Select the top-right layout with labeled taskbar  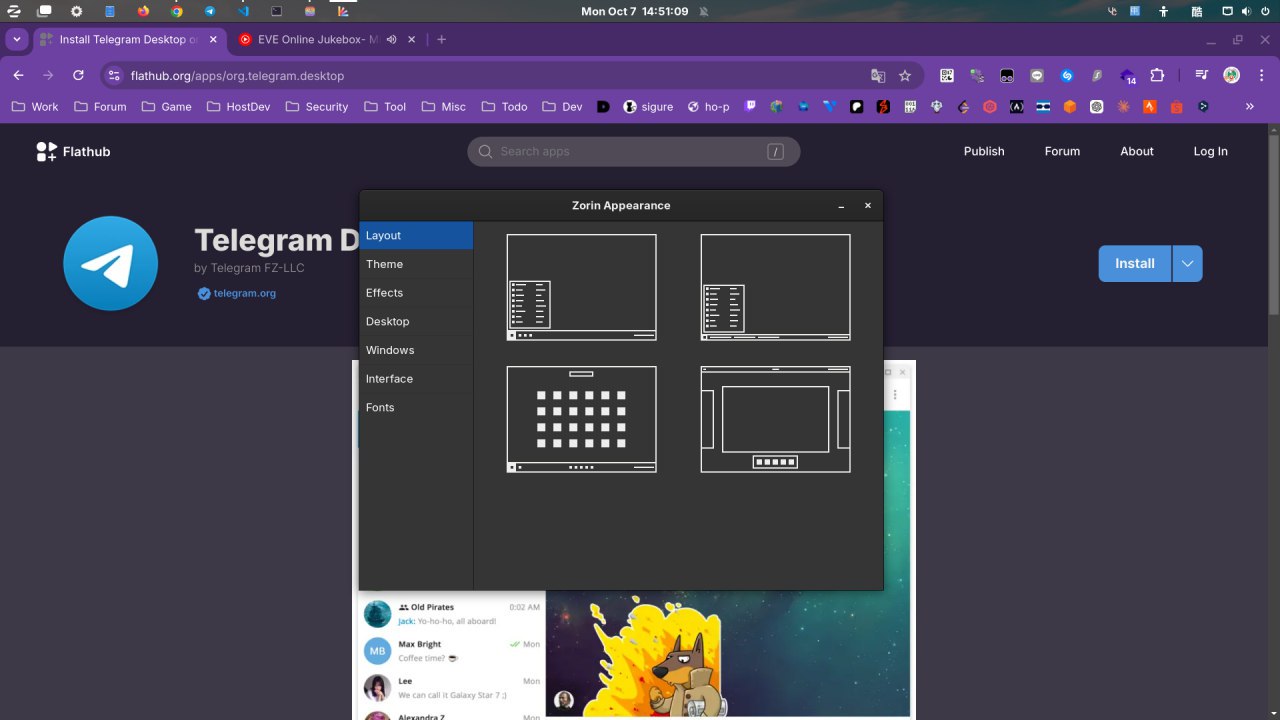click(x=775, y=287)
